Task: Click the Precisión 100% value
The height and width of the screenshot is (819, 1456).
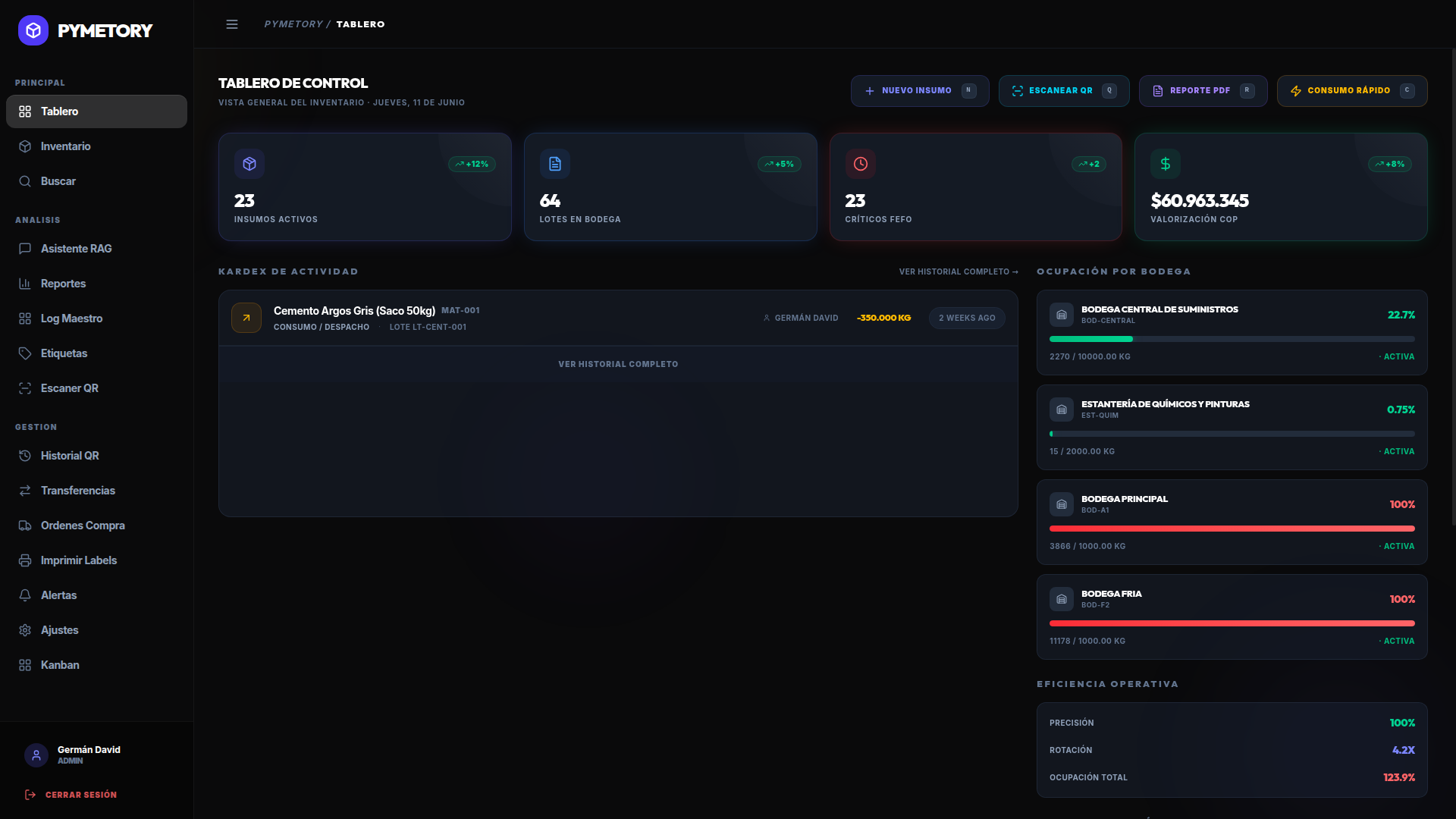Action: tap(1402, 723)
